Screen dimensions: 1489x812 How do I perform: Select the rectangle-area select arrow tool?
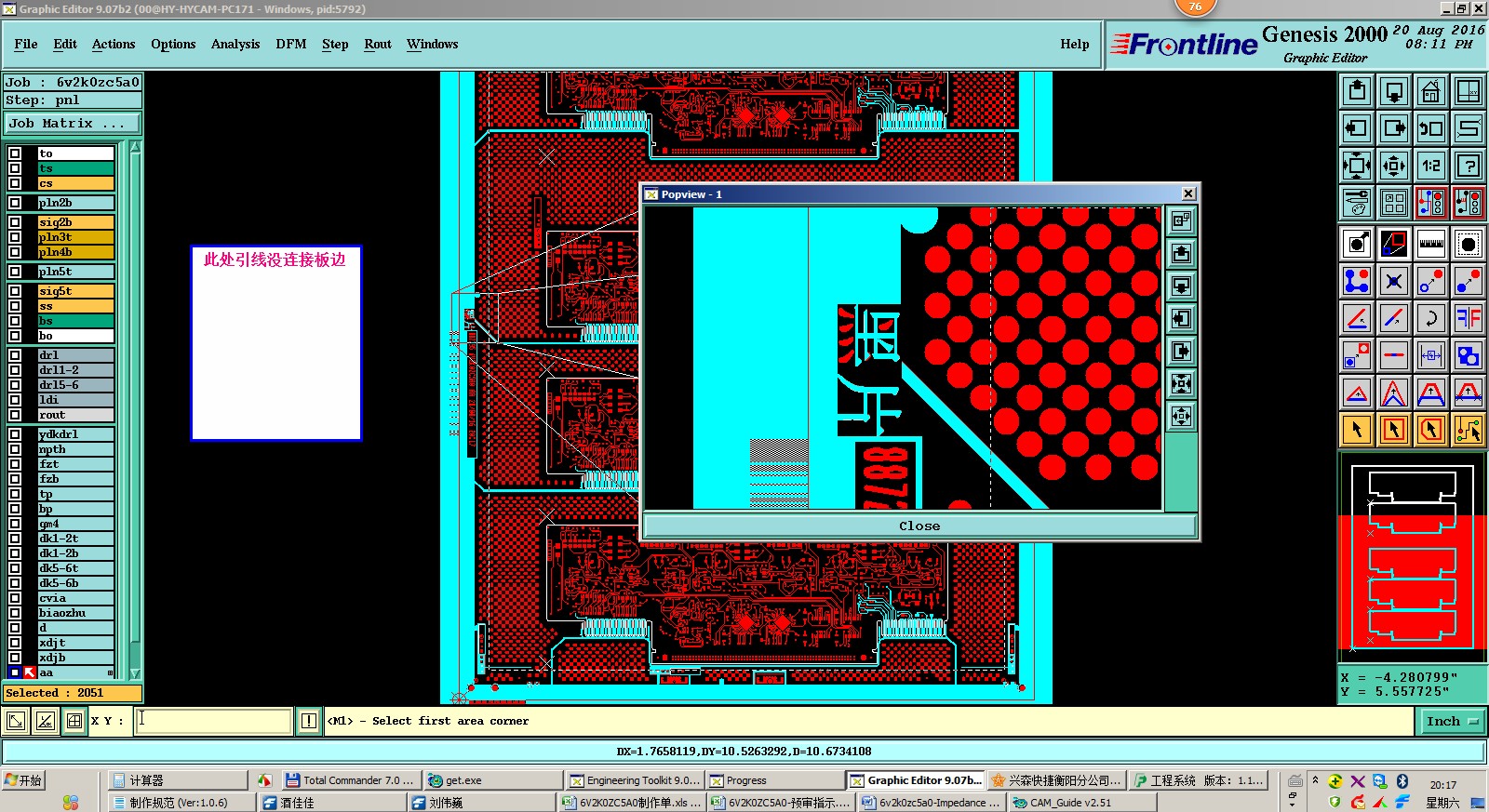[1394, 430]
